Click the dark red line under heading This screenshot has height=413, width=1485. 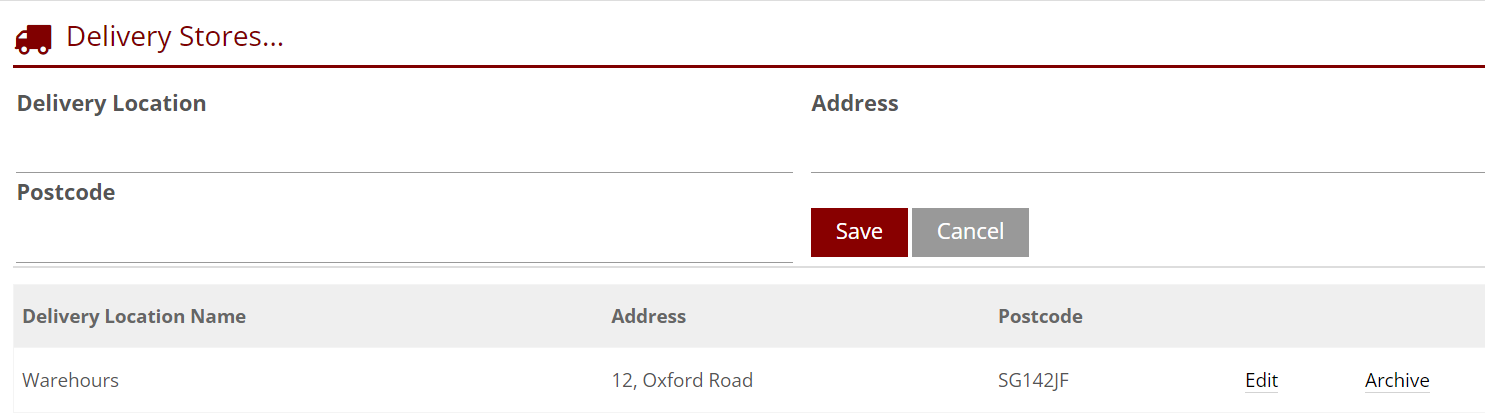[748, 67]
